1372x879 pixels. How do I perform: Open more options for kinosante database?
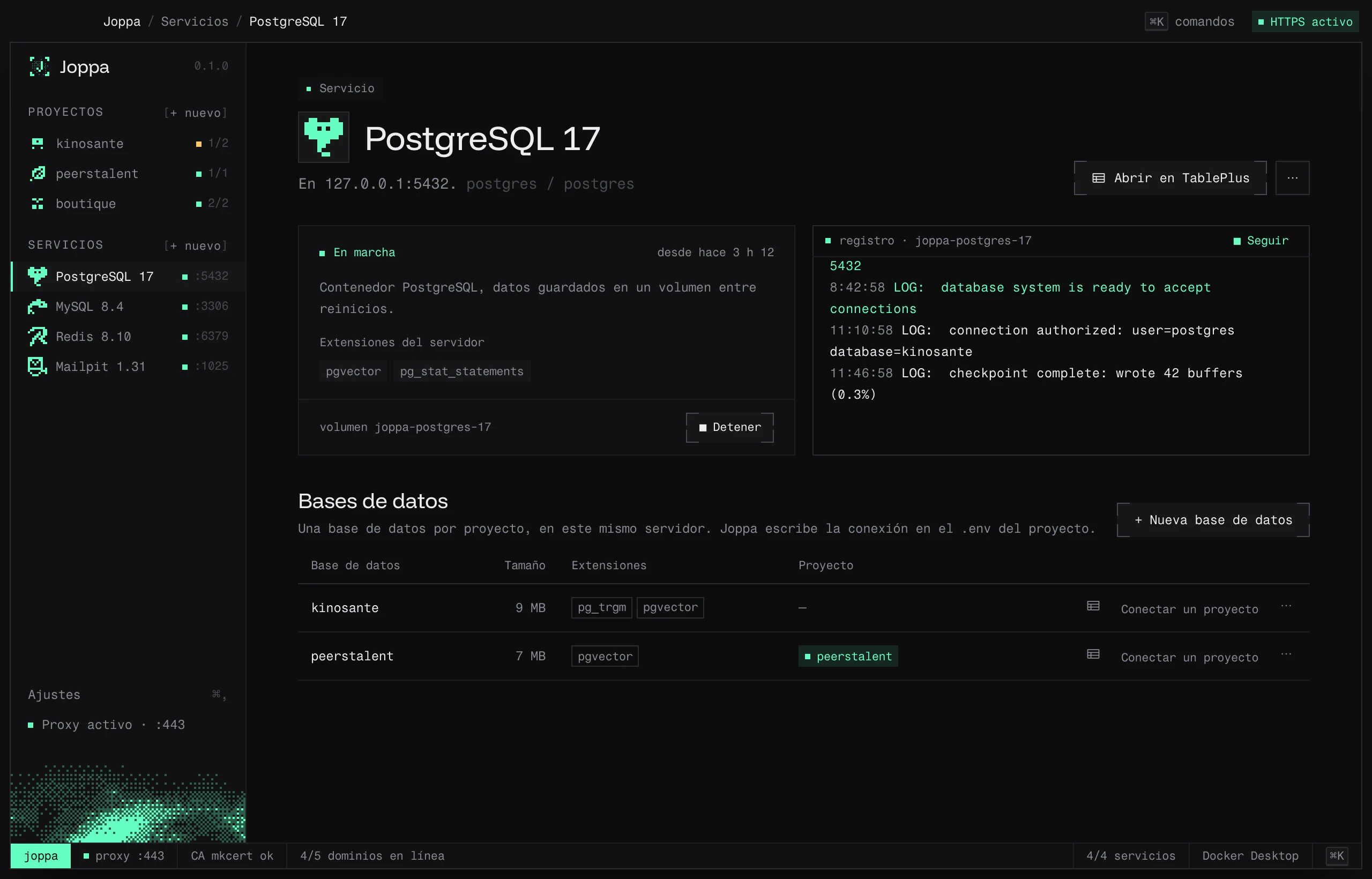coord(1286,606)
